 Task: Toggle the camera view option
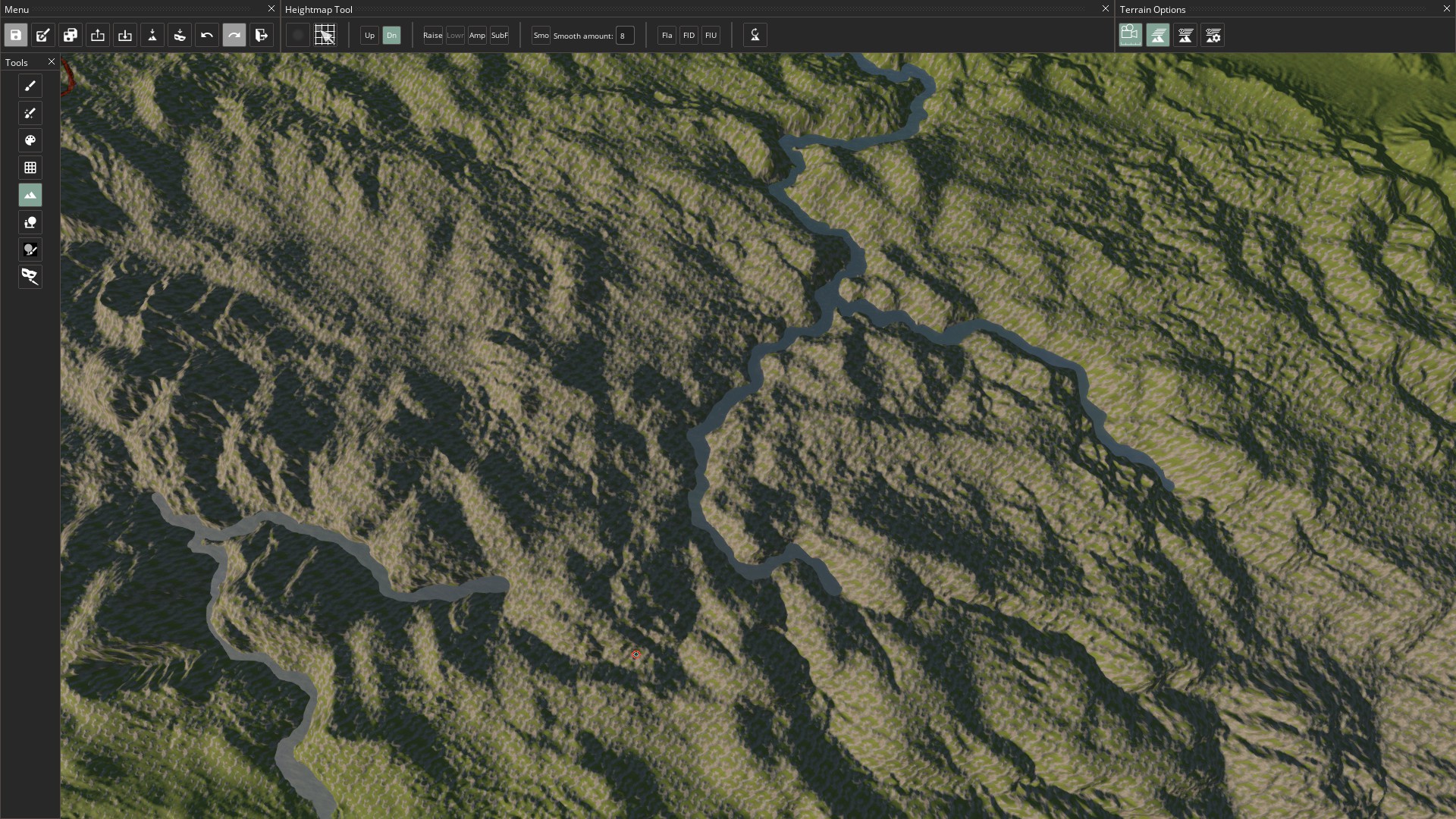point(1130,35)
